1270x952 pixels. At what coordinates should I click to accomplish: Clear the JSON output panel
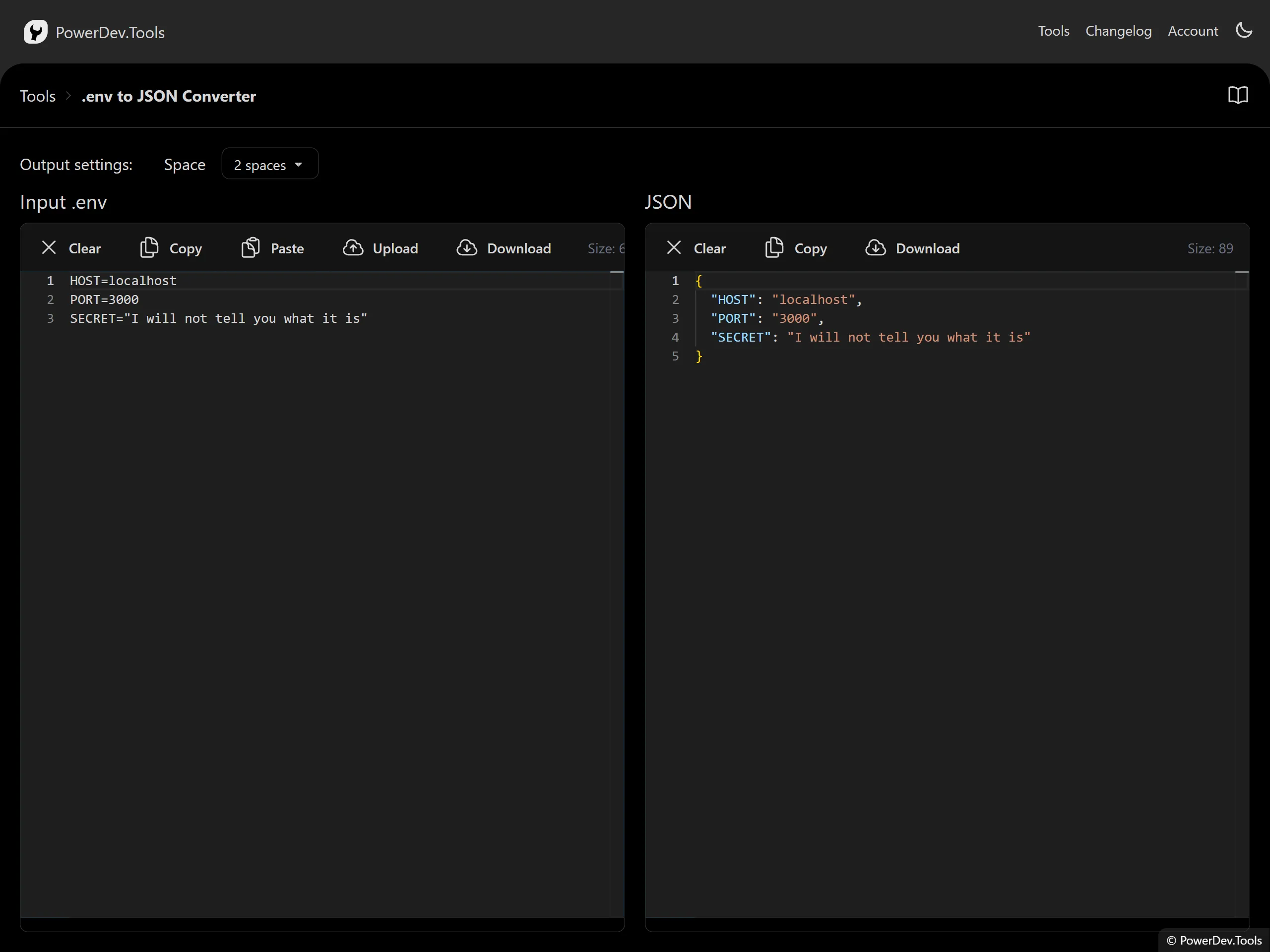click(x=696, y=248)
